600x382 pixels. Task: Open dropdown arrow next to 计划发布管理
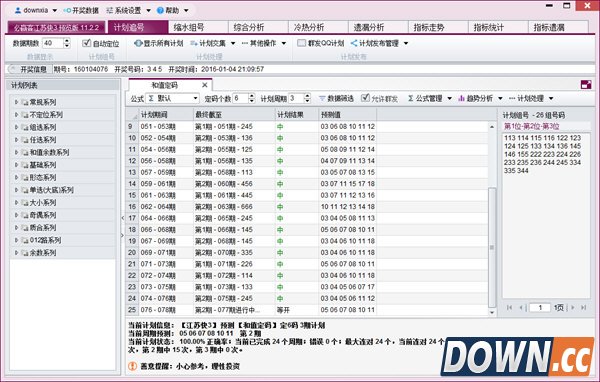click(x=406, y=43)
